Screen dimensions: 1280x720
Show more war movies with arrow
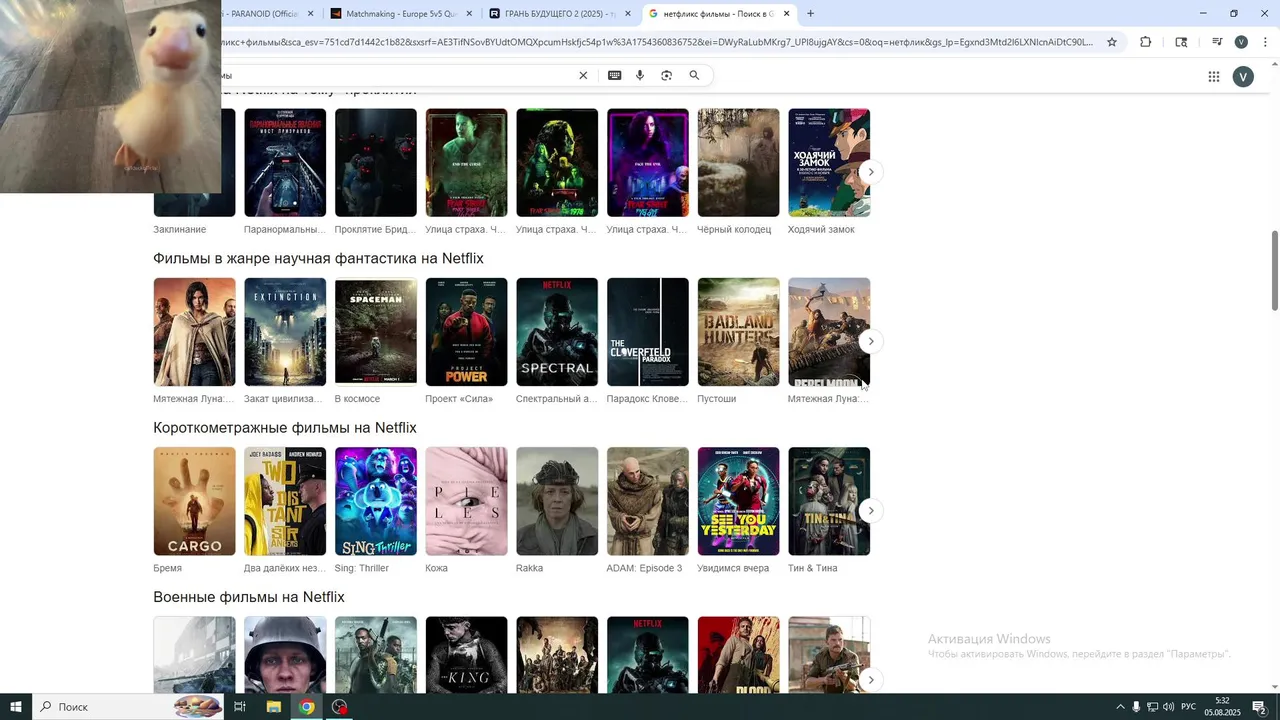click(x=871, y=680)
